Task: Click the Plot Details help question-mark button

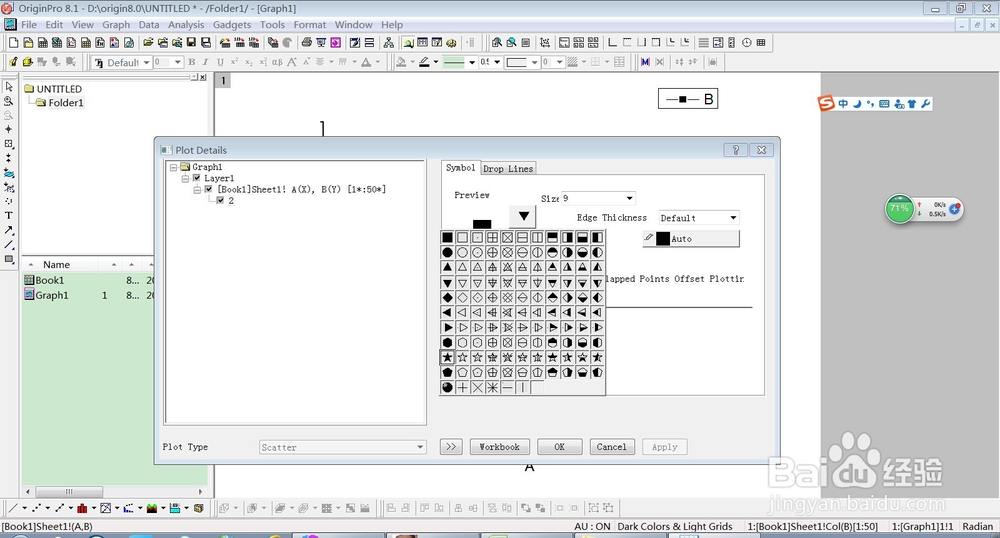Action: tap(736, 150)
